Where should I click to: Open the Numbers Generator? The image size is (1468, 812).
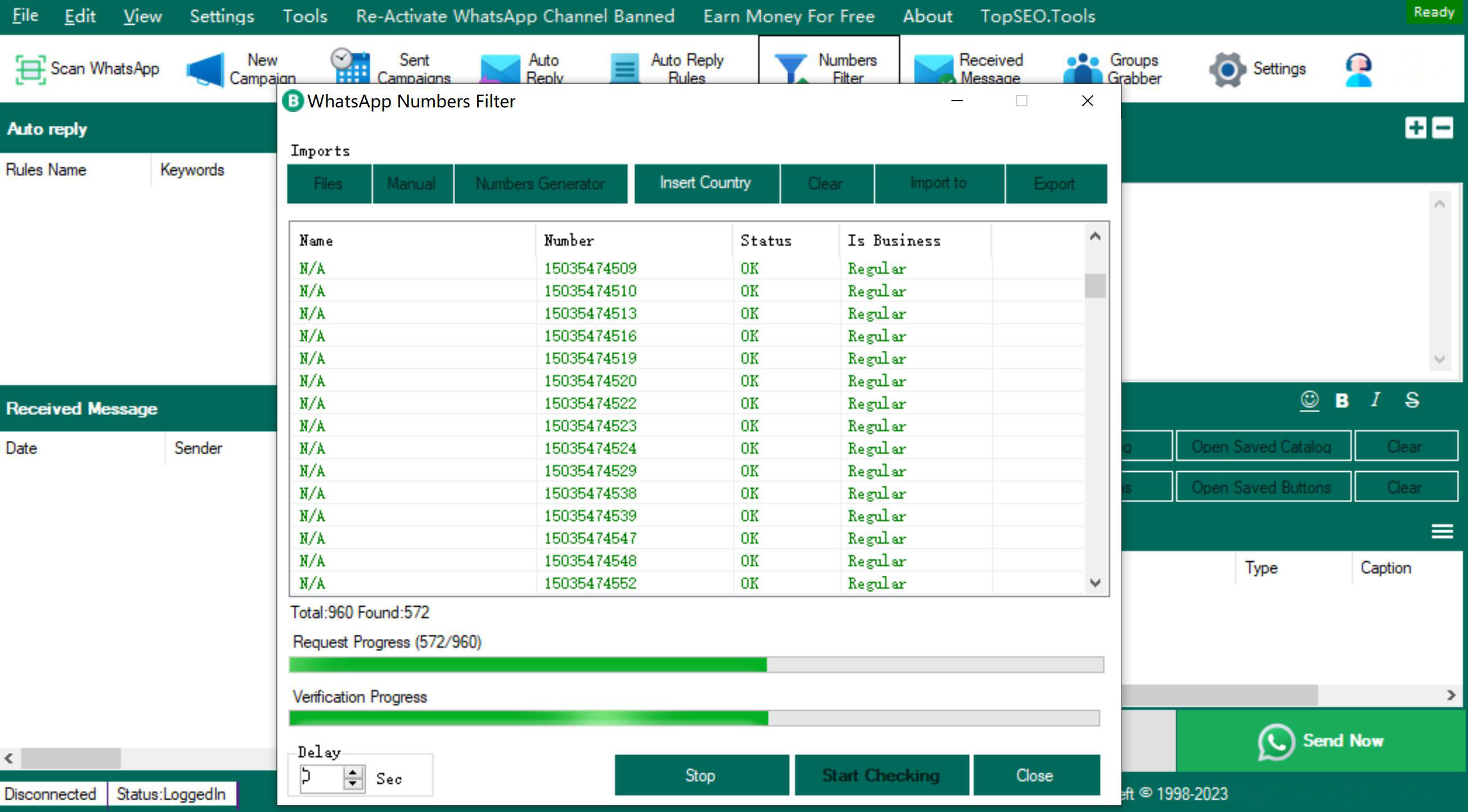coord(540,184)
